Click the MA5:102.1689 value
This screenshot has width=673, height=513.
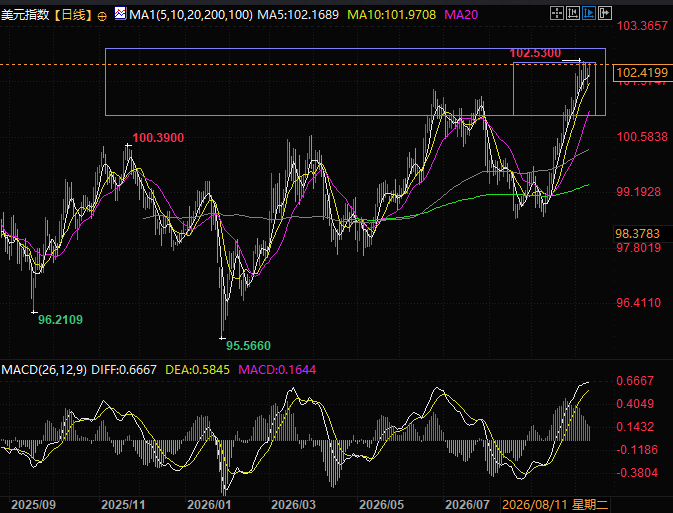(x=298, y=15)
